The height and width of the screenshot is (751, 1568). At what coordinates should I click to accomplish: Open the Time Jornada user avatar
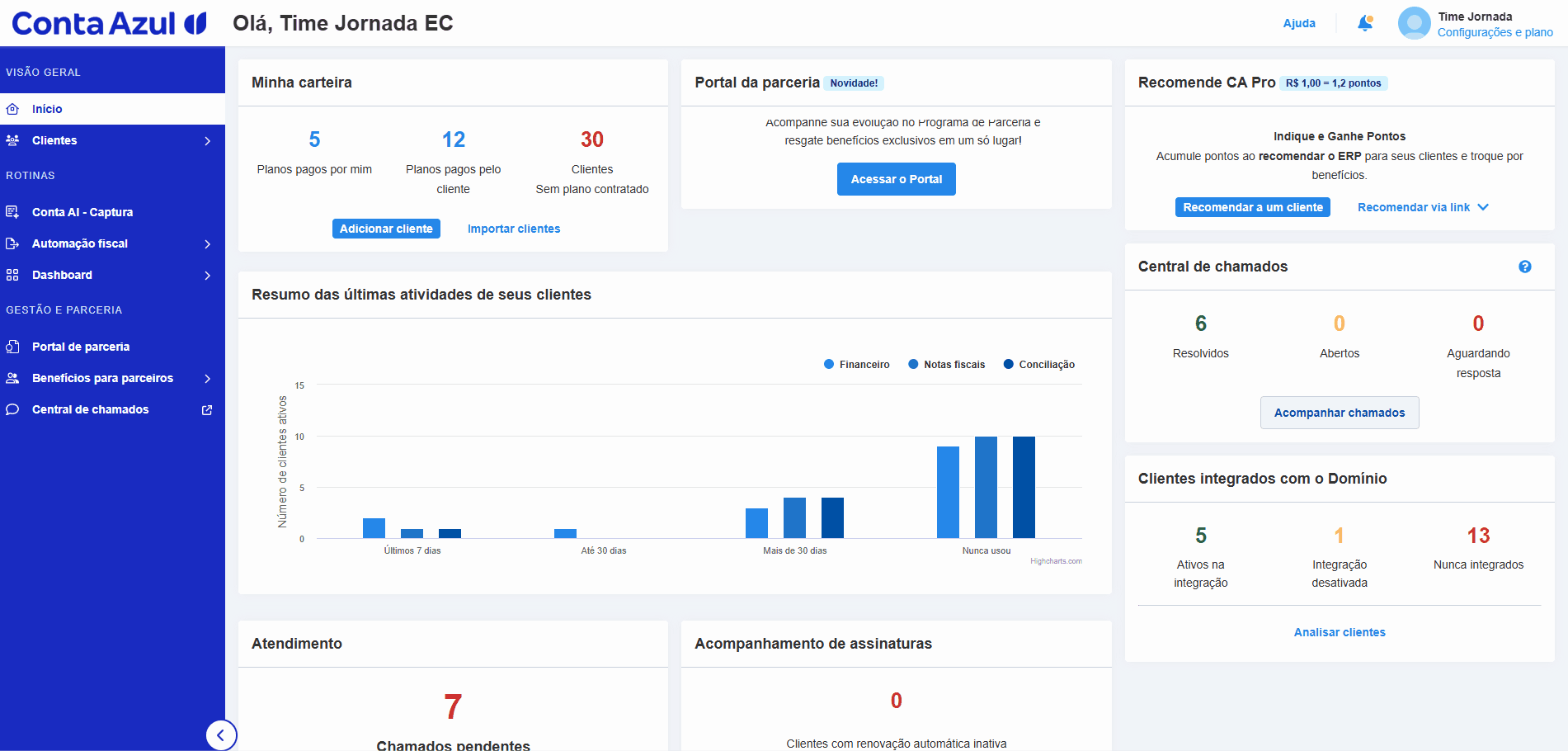[x=1414, y=23]
